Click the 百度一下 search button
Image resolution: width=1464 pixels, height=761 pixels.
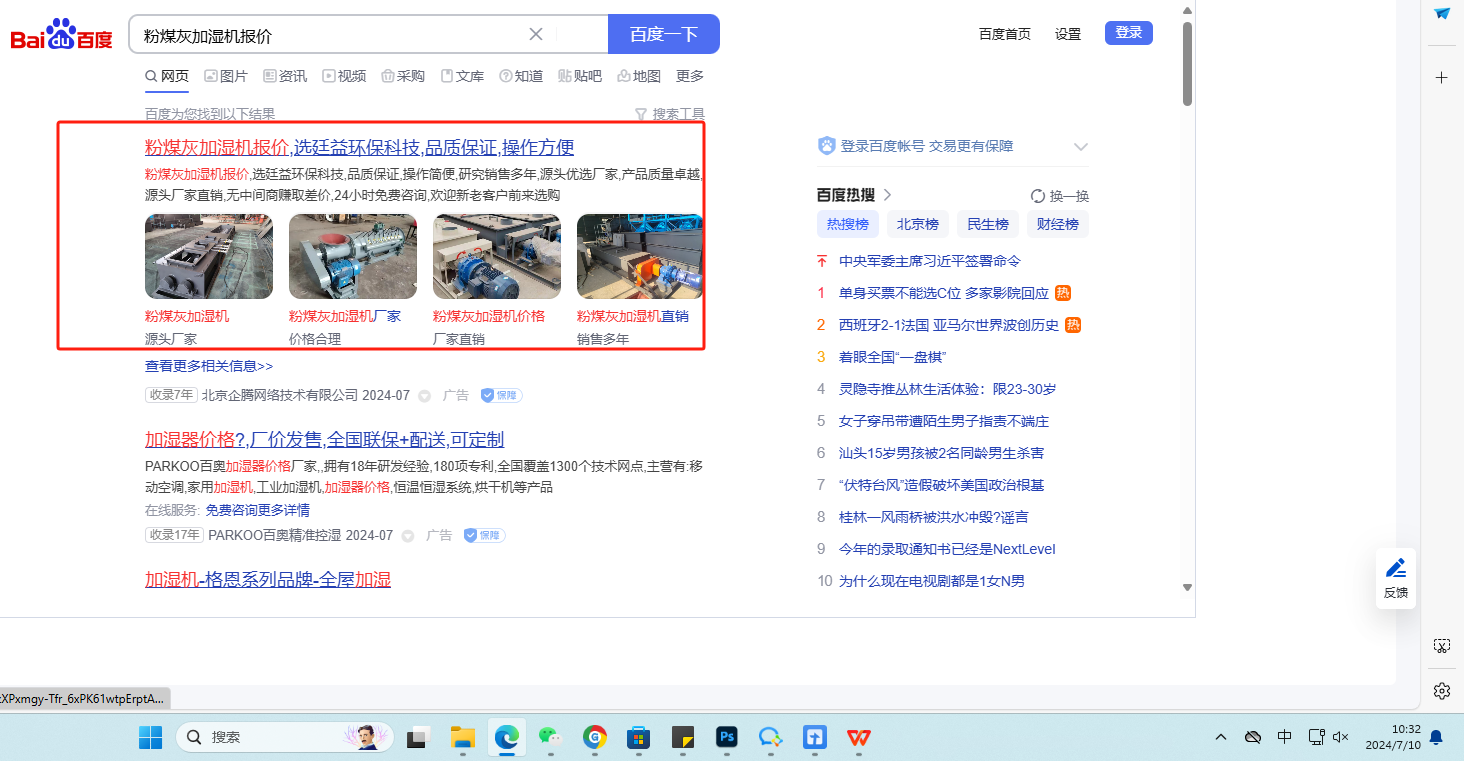[x=663, y=34]
